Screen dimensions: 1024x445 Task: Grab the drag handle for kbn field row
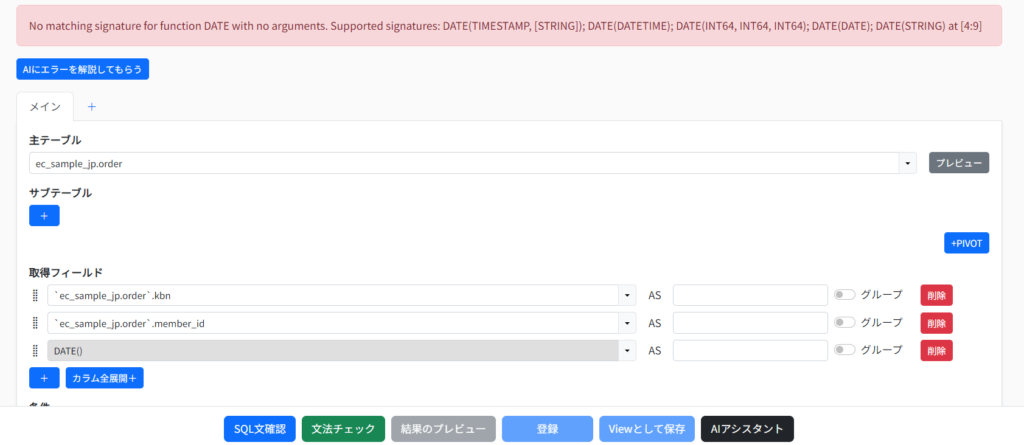pyautogui.click(x=36, y=295)
